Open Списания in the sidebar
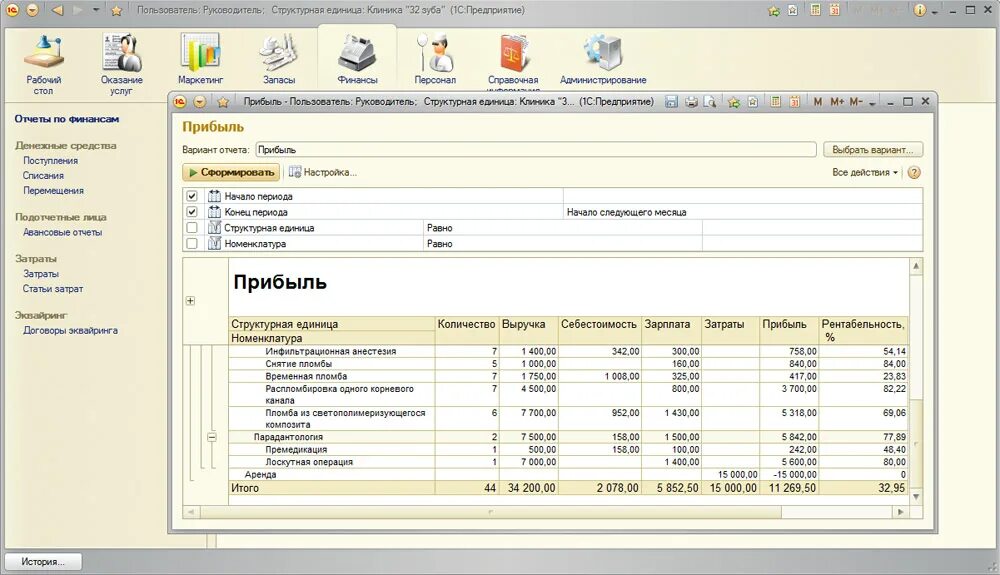 43,175
